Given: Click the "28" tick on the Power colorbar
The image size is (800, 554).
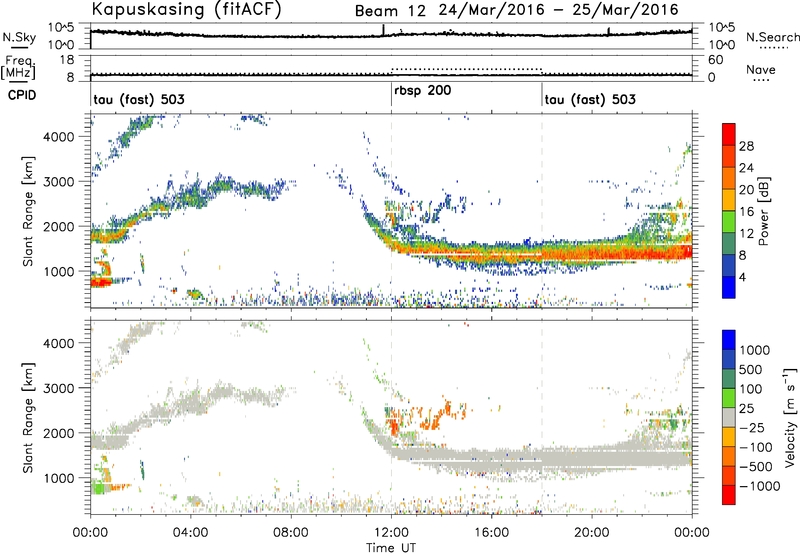Looking at the screenshot, I should click(746, 146).
